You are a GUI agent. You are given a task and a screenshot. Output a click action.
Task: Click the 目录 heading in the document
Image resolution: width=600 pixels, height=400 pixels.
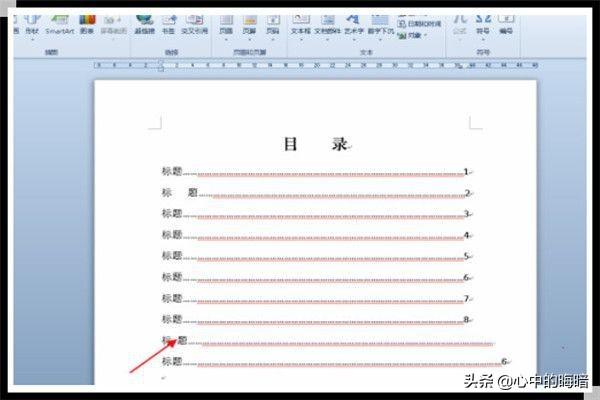tap(316, 144)
